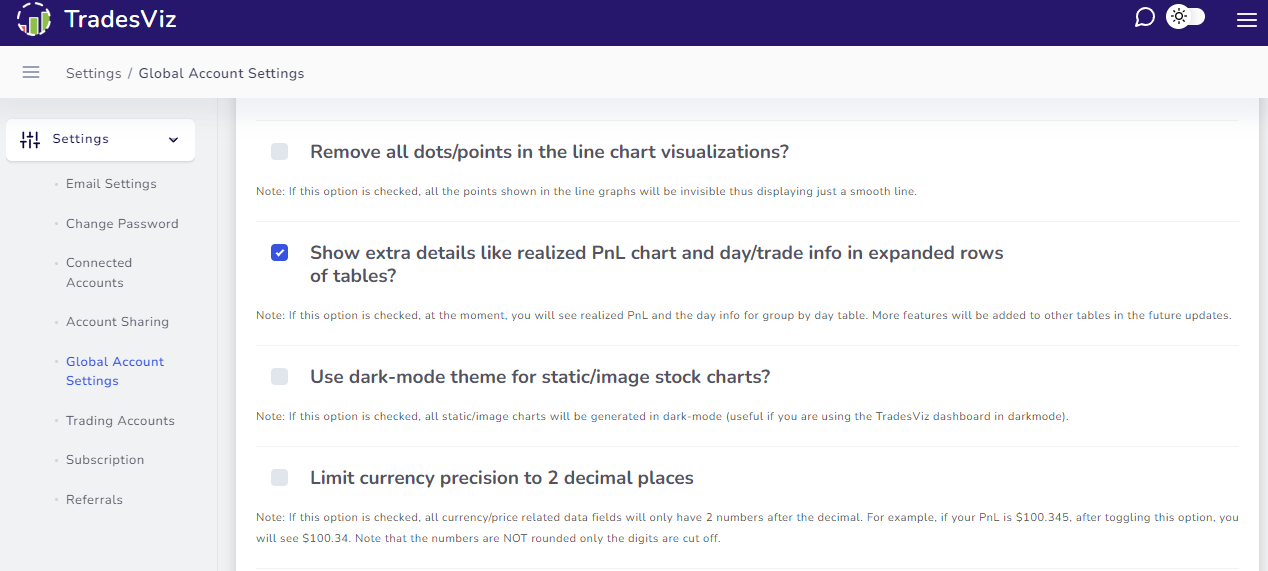Click the TradesViz logo icon
Viewport: 1268px width, 571px height.
(34, 19)
